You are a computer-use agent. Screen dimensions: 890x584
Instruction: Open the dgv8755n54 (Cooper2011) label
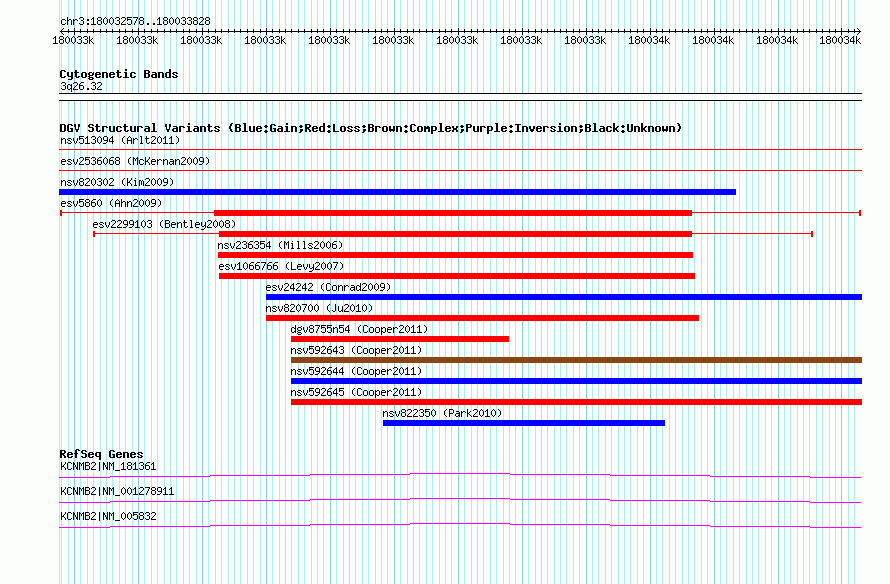[359, 329]
